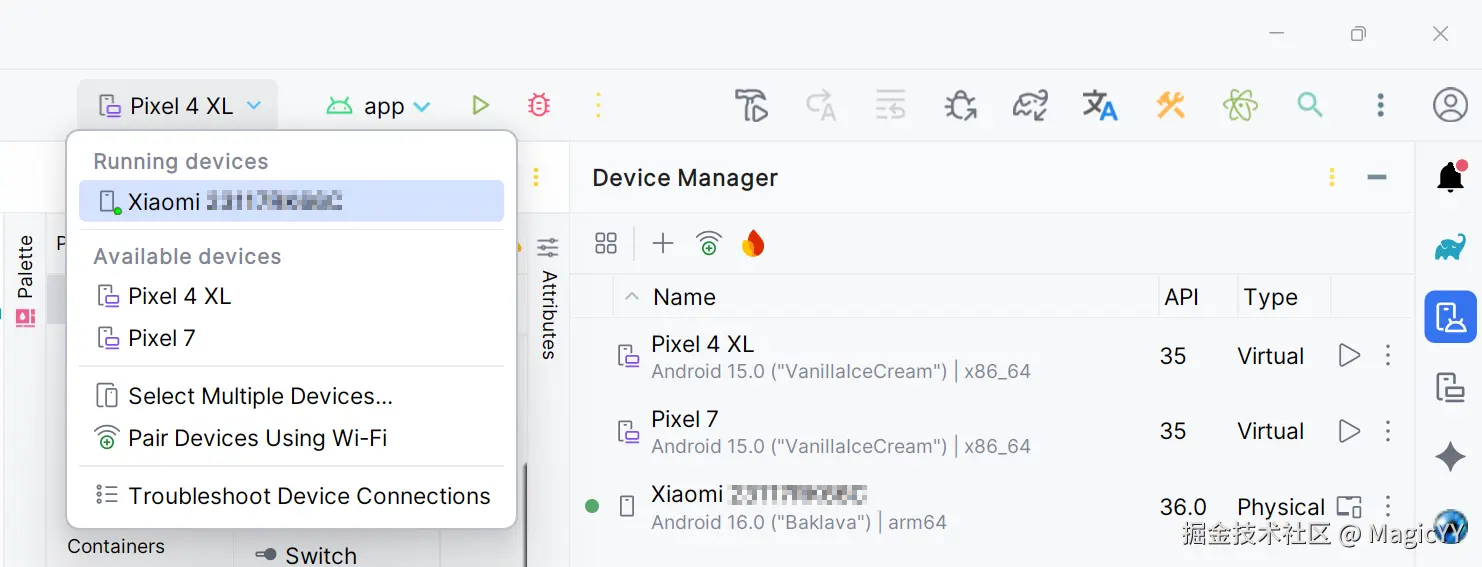The image size is (1482, 567).
Task: Click the plus icon to add device
Action: pyautogui.click(x=663, y=243)
